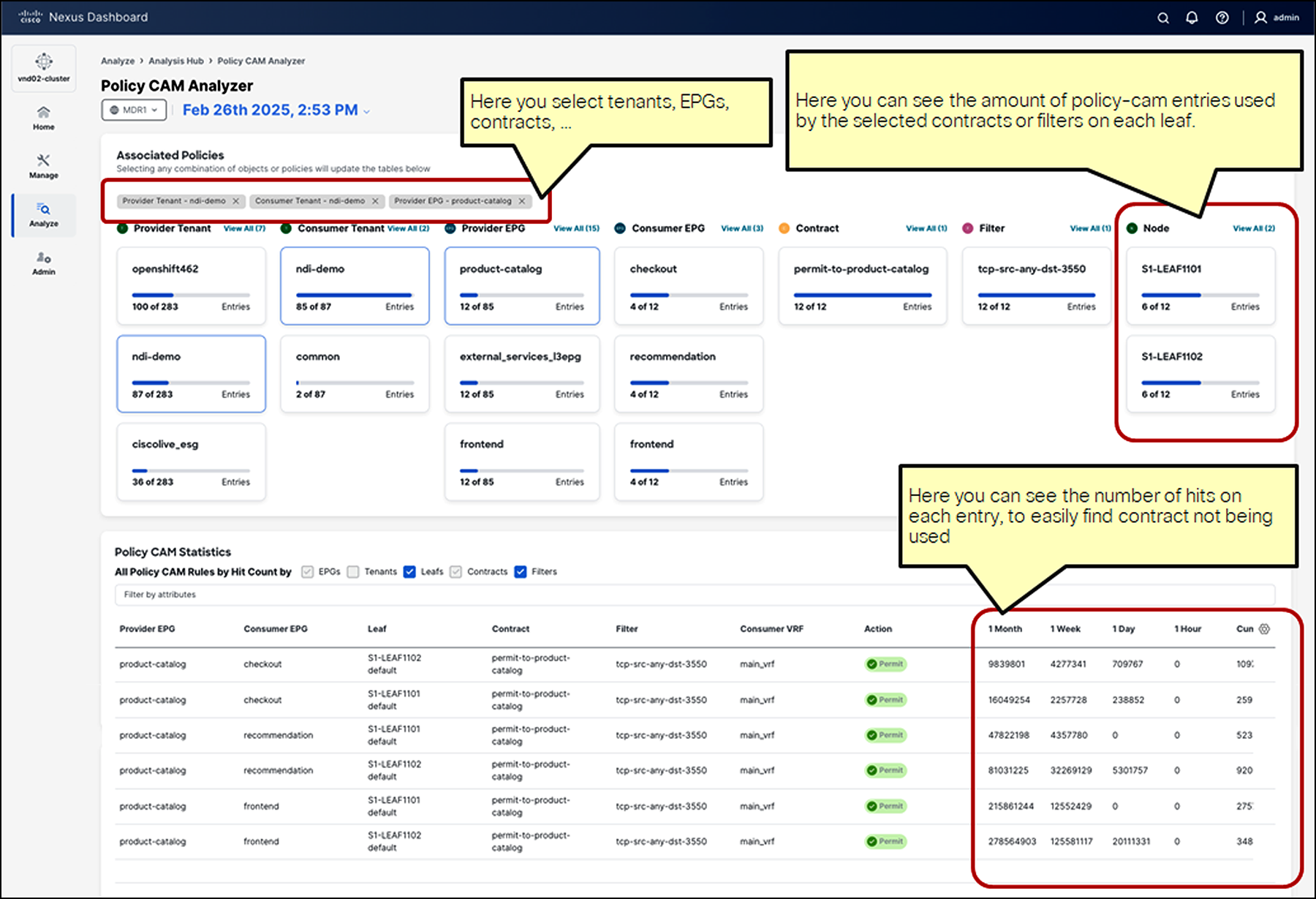Click the Consumer VRF column header
The width and height of the screenshot is (1316, 899).
click(771, 629)
